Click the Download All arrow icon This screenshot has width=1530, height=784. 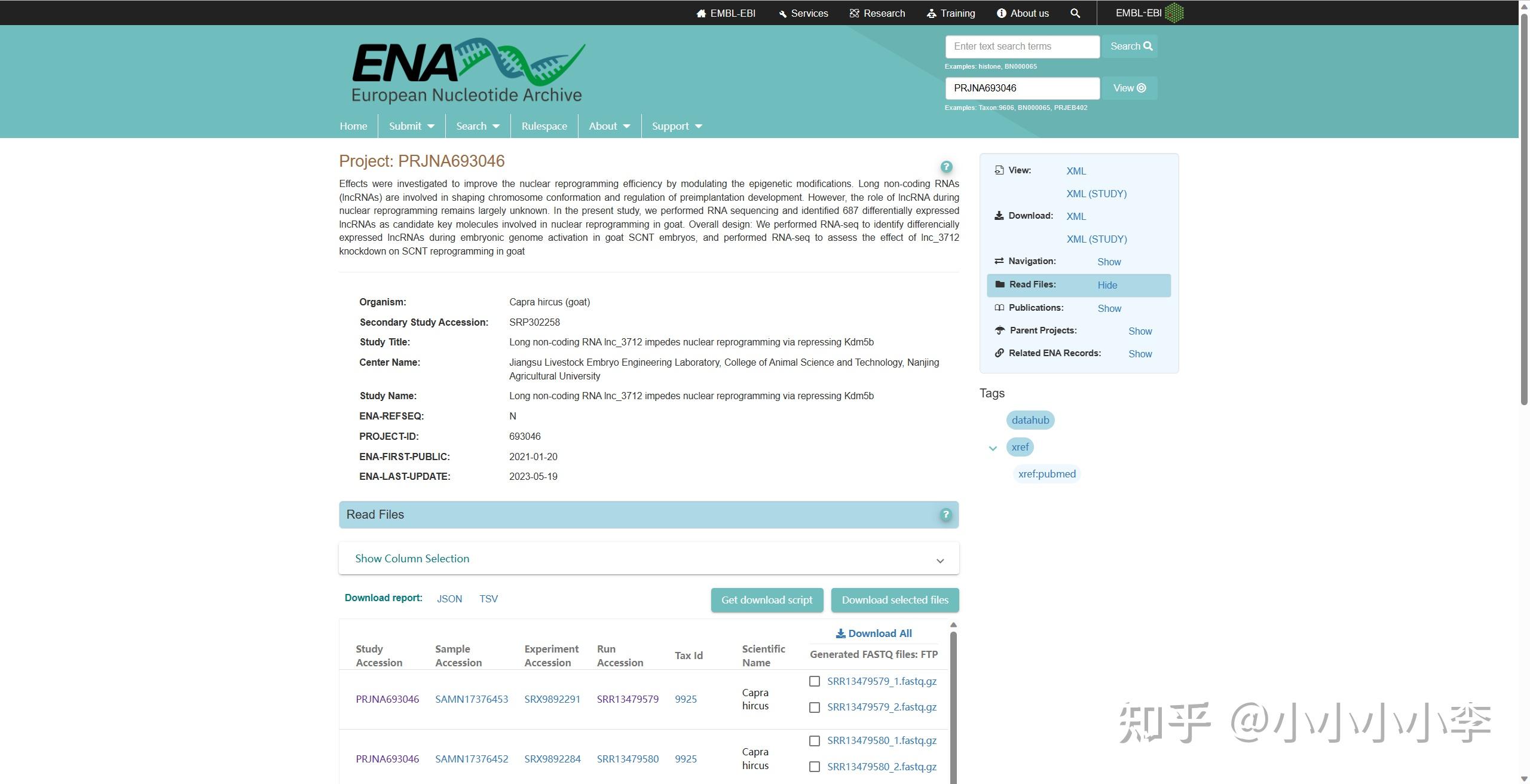[840, 633]
